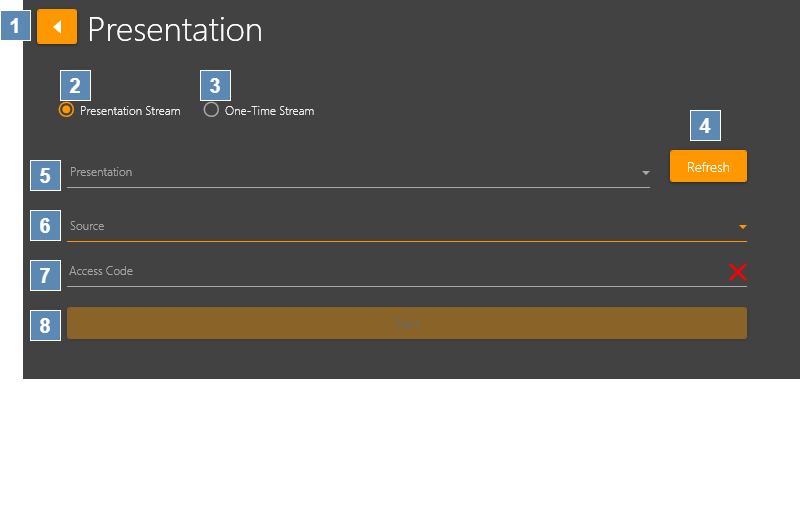Click the number 1 callout badge

[16, 25]
